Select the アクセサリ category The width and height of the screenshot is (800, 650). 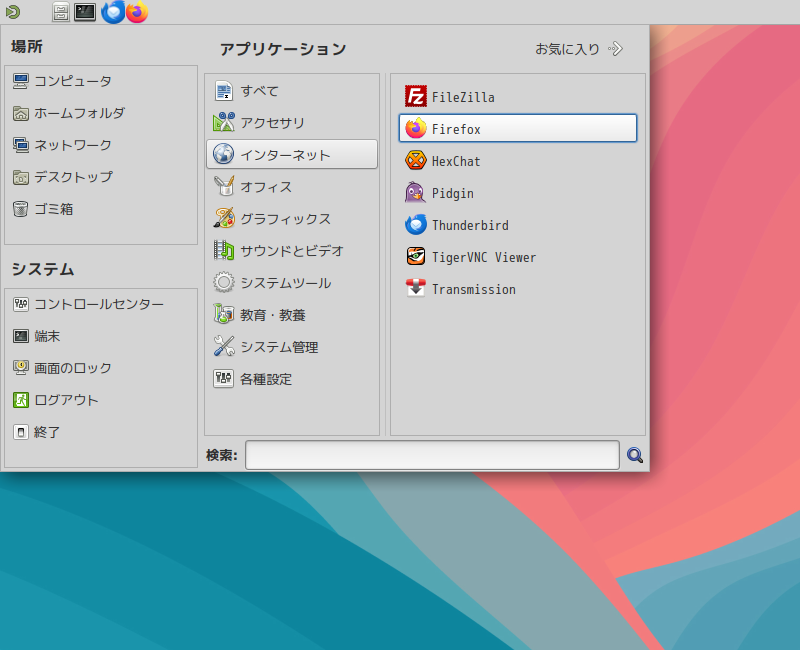pyautogui.click(x=292, y=122)
